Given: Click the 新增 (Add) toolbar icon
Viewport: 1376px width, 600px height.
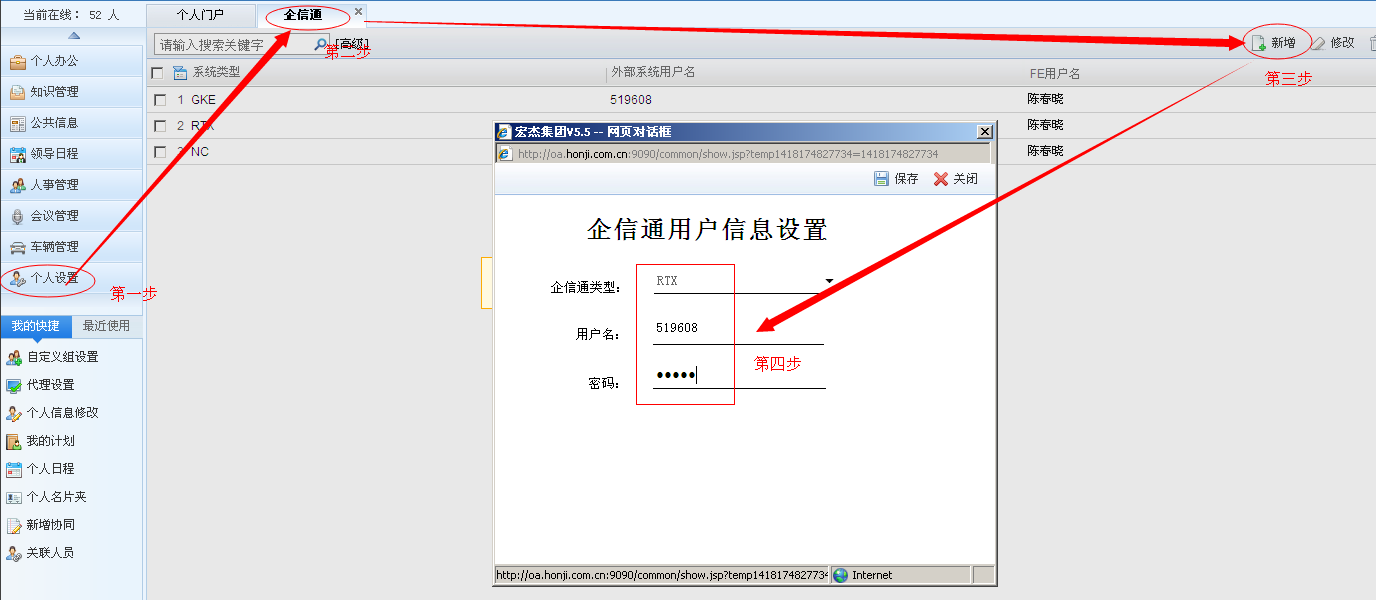Looking at the screenshot, I should click(x=1258, y=43).
